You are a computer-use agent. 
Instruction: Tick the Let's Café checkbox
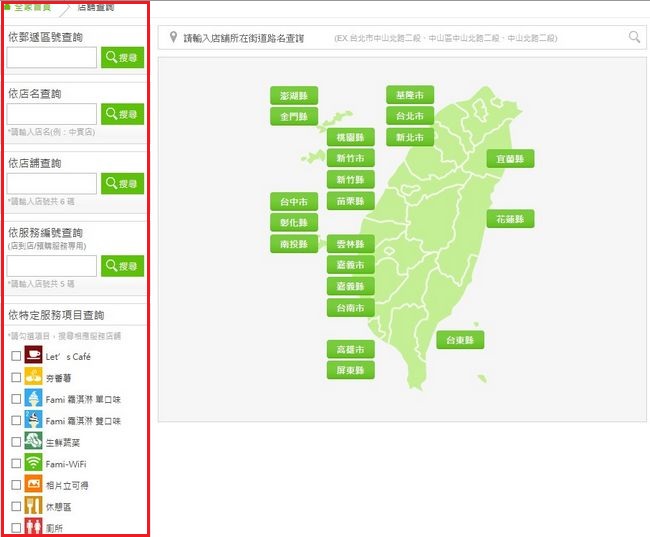coord(15,356)
